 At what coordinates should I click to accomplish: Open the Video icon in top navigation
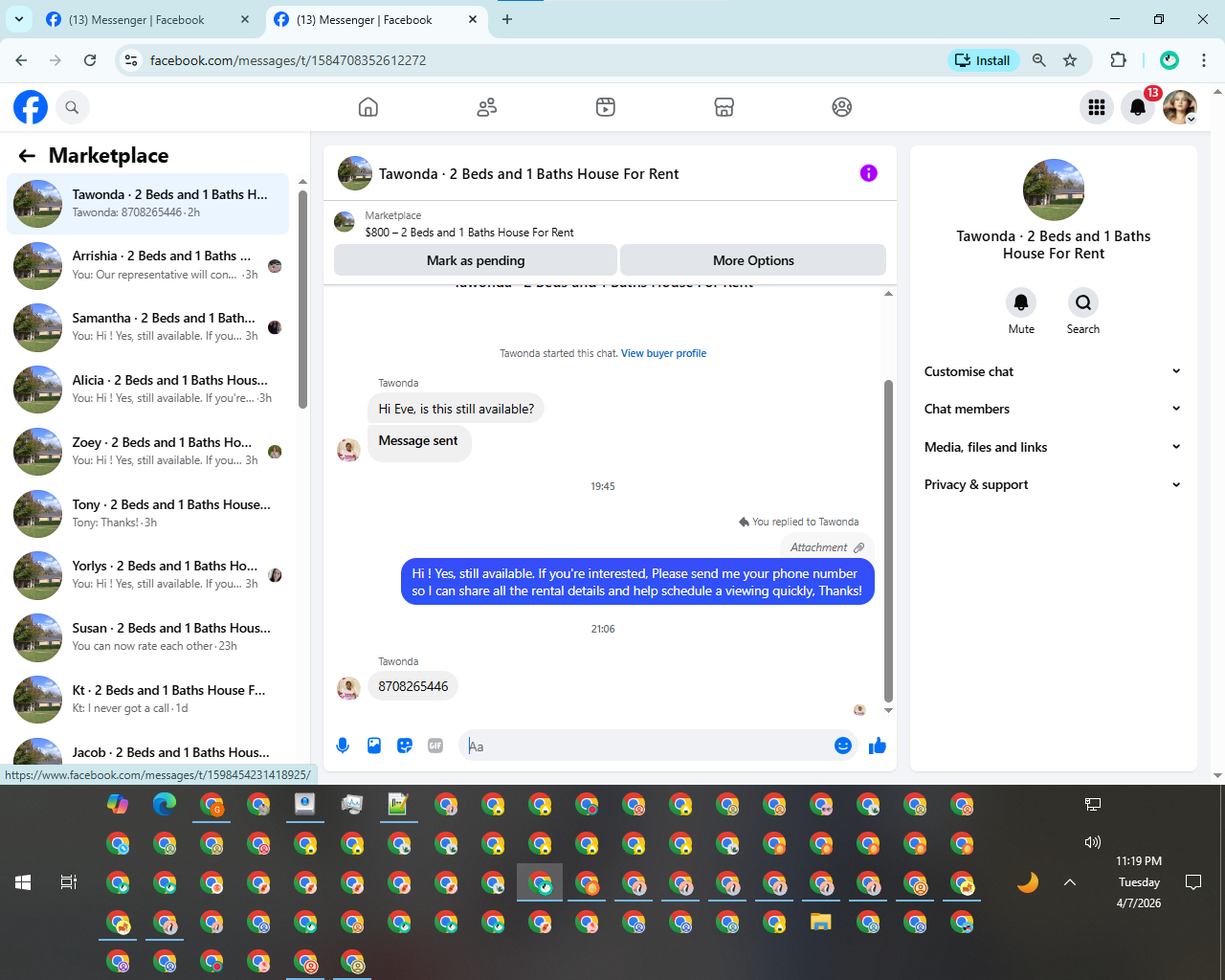606,107
